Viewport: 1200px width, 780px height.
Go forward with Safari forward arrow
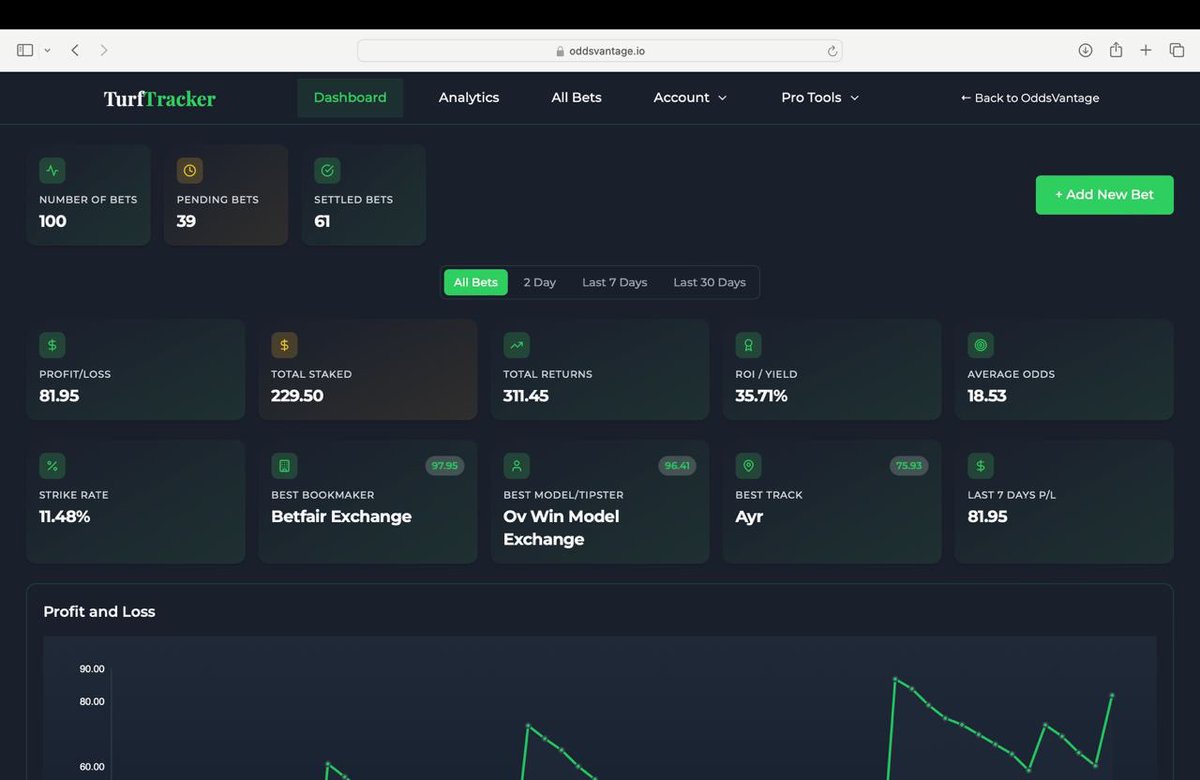104,50
